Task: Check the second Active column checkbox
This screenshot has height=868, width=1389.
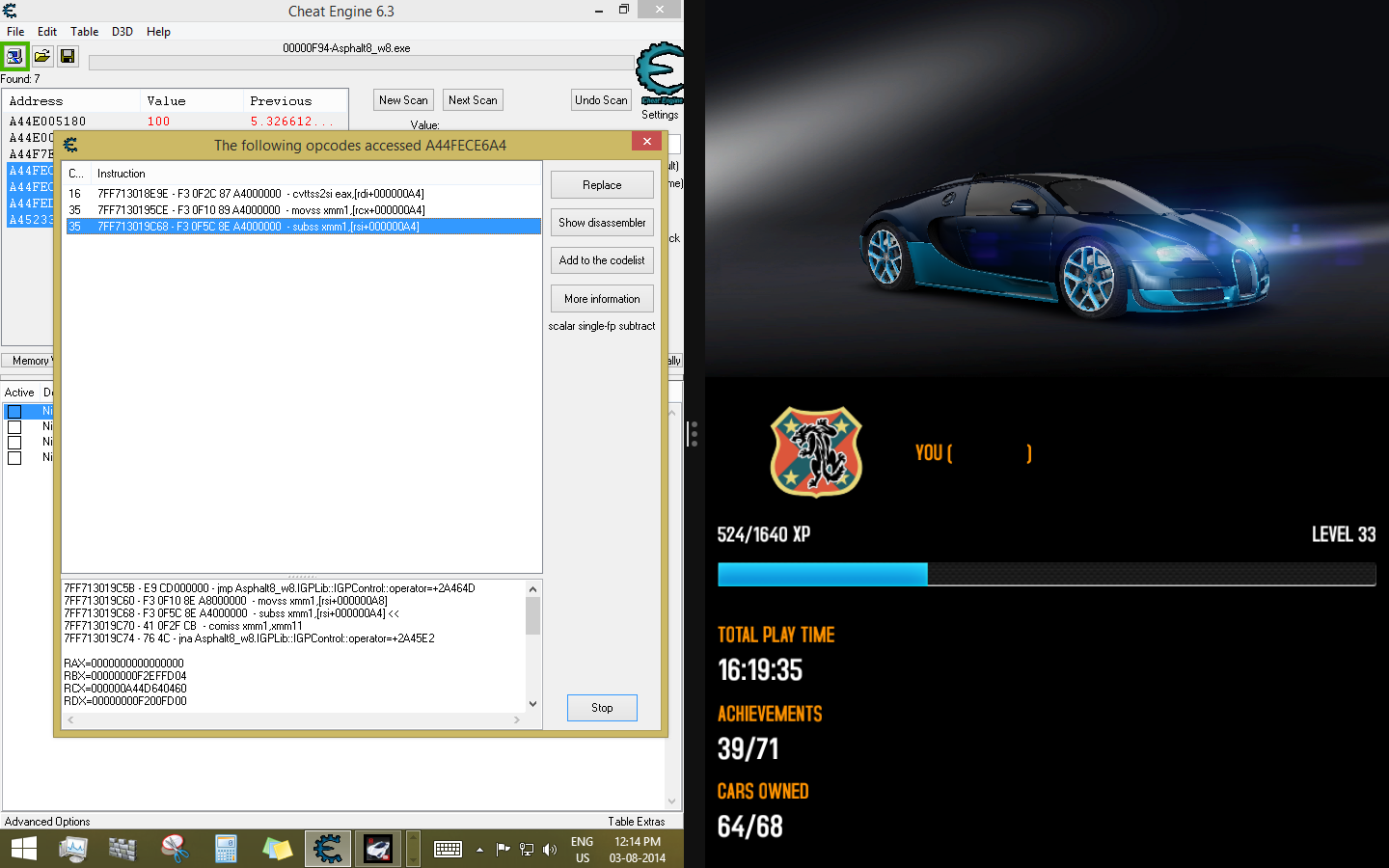Action: click(x=15, y=426)
